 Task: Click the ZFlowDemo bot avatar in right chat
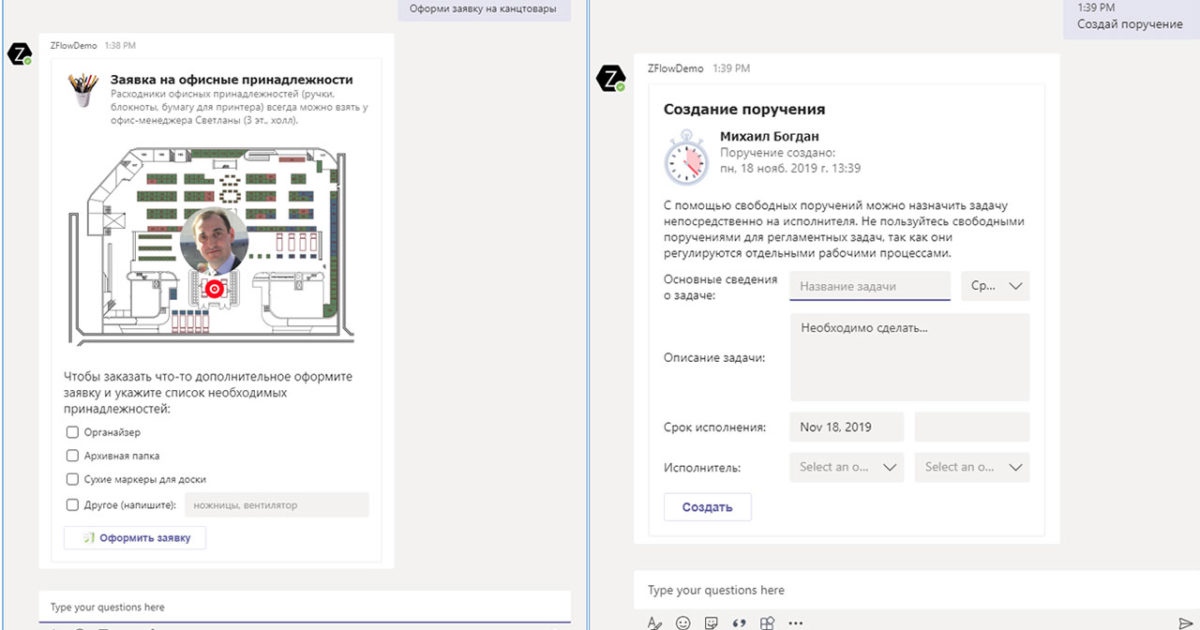(612, 80)
